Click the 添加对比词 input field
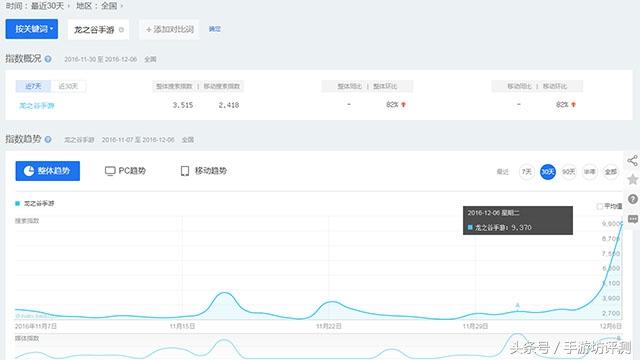This screenshot has width=640, height=360. click(x=169, y=29)
